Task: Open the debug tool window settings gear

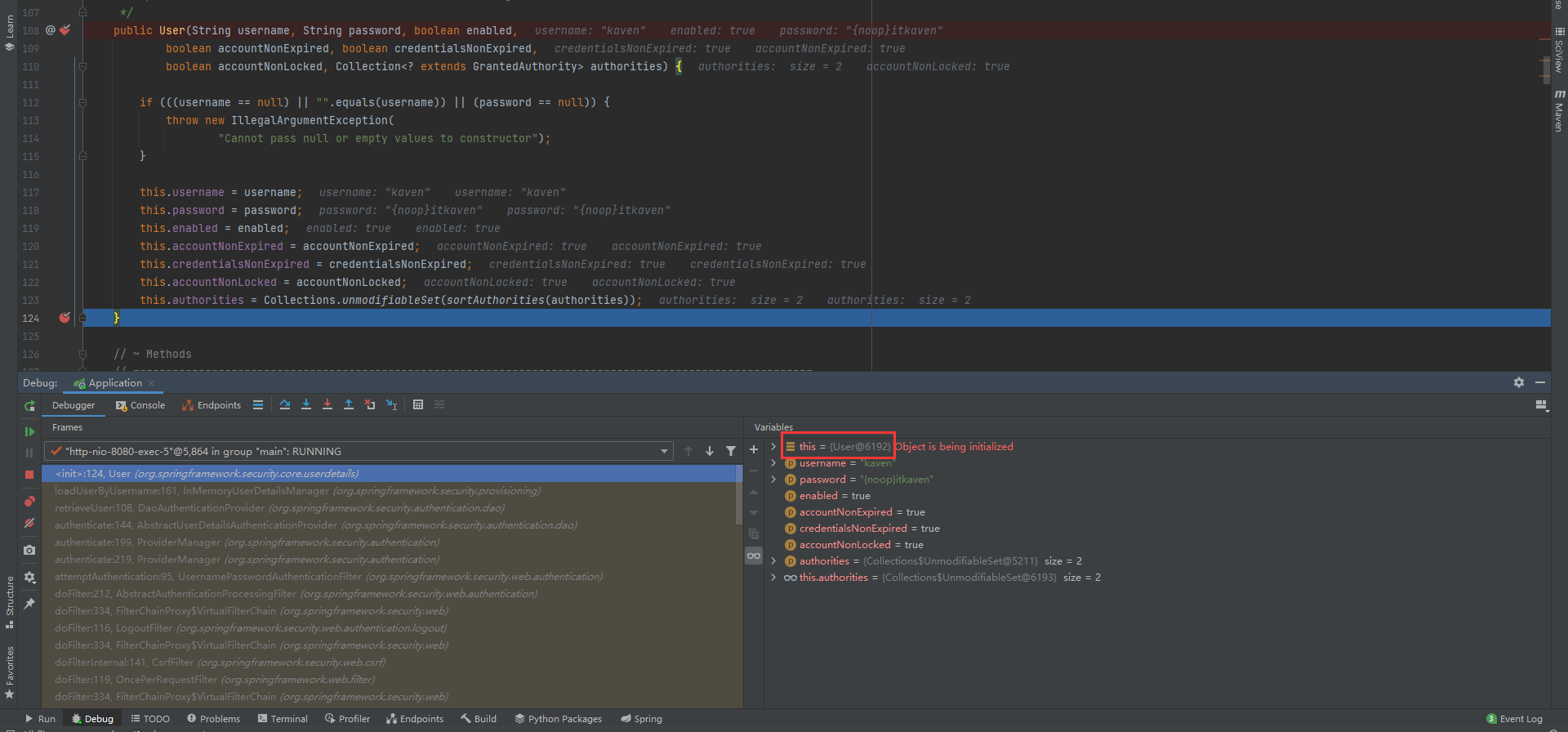Action: [x=1519, y=382]
